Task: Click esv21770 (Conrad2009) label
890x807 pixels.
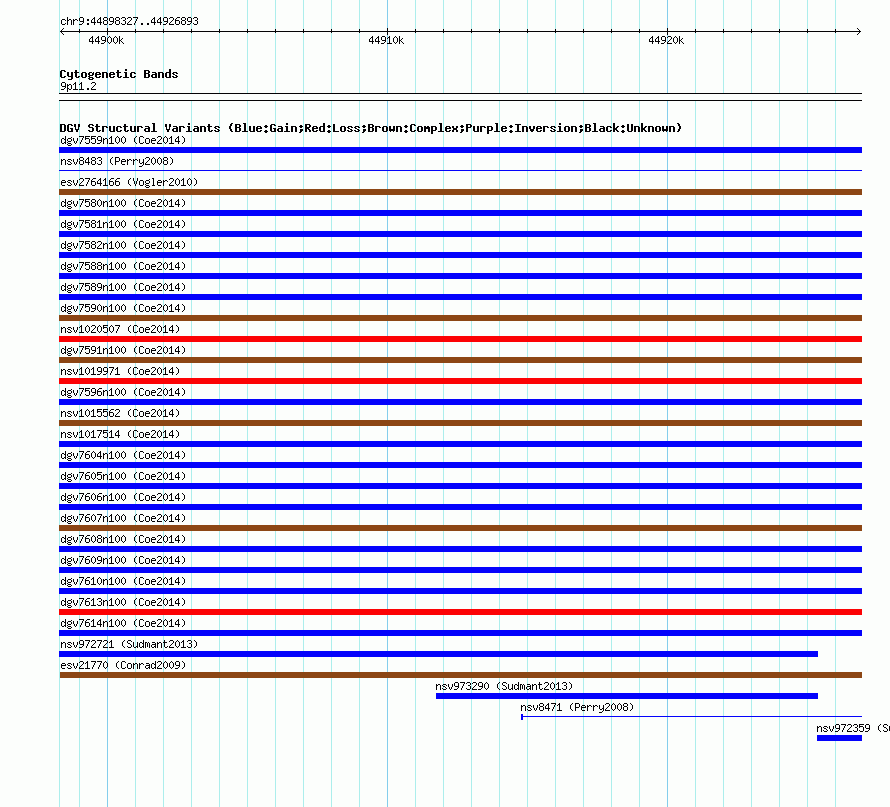Action: click(x=123, y=665)
